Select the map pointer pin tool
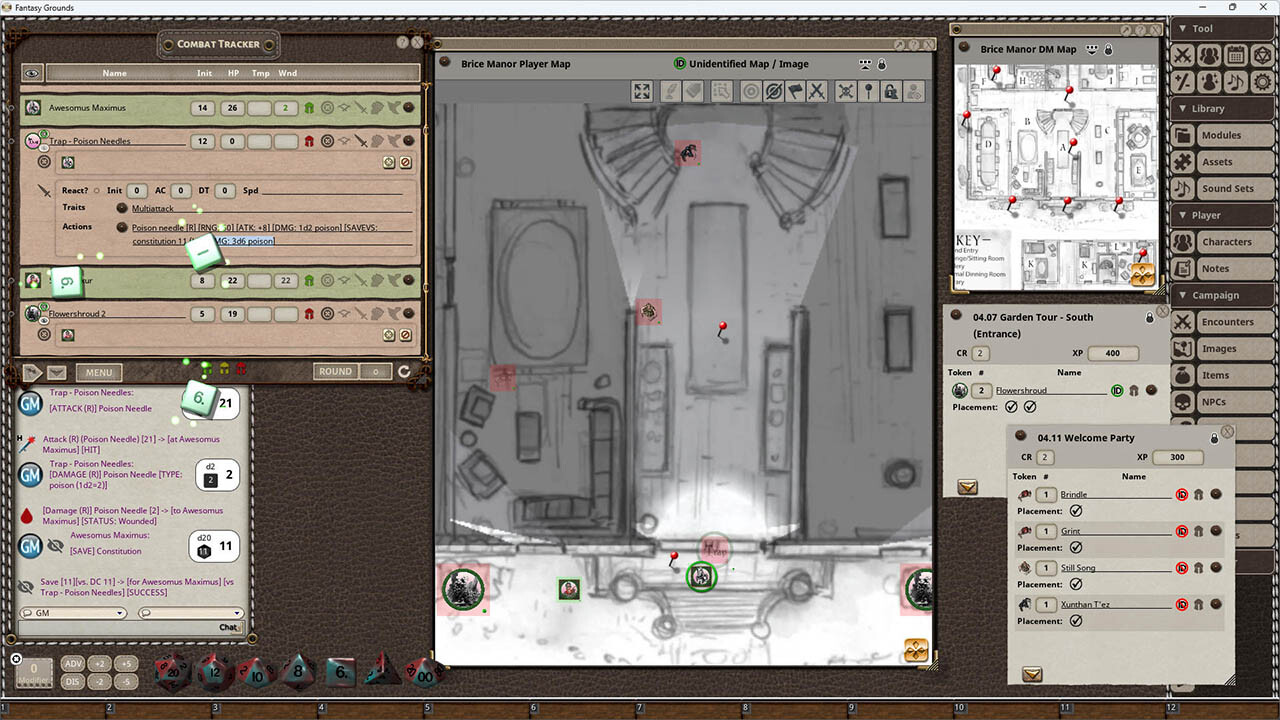1280x720 pixels. coord(868,91)
